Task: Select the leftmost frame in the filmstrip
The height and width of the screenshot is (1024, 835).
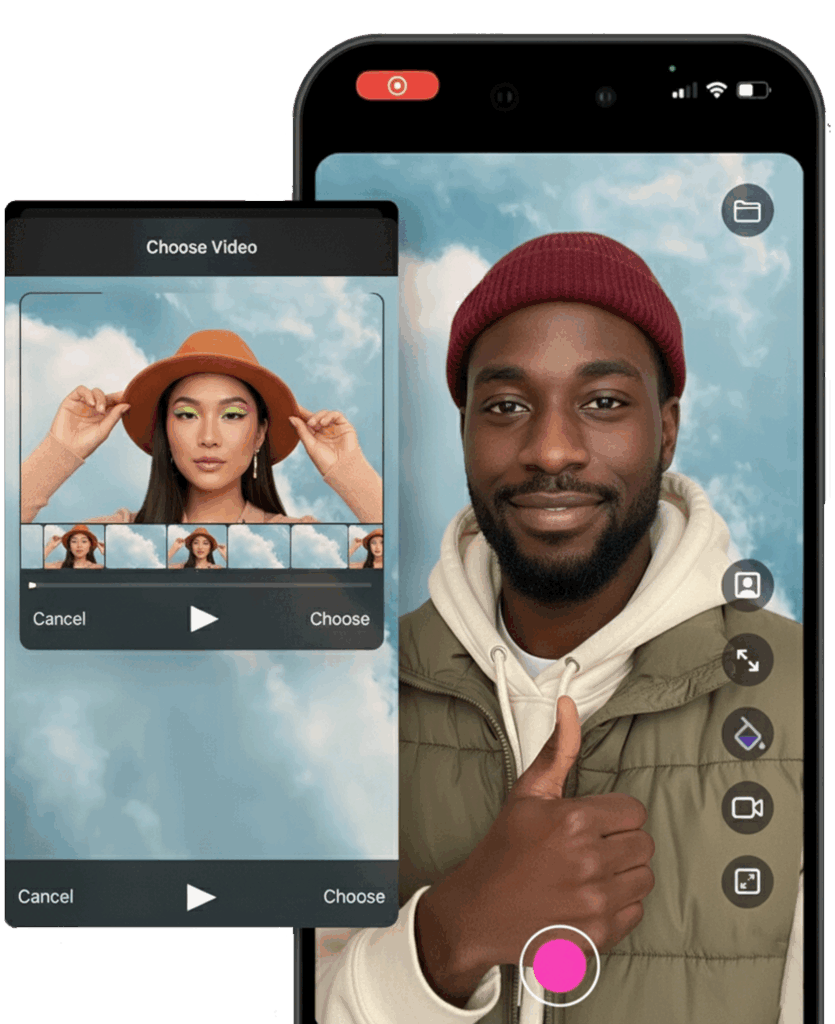Action: (32, 547)
